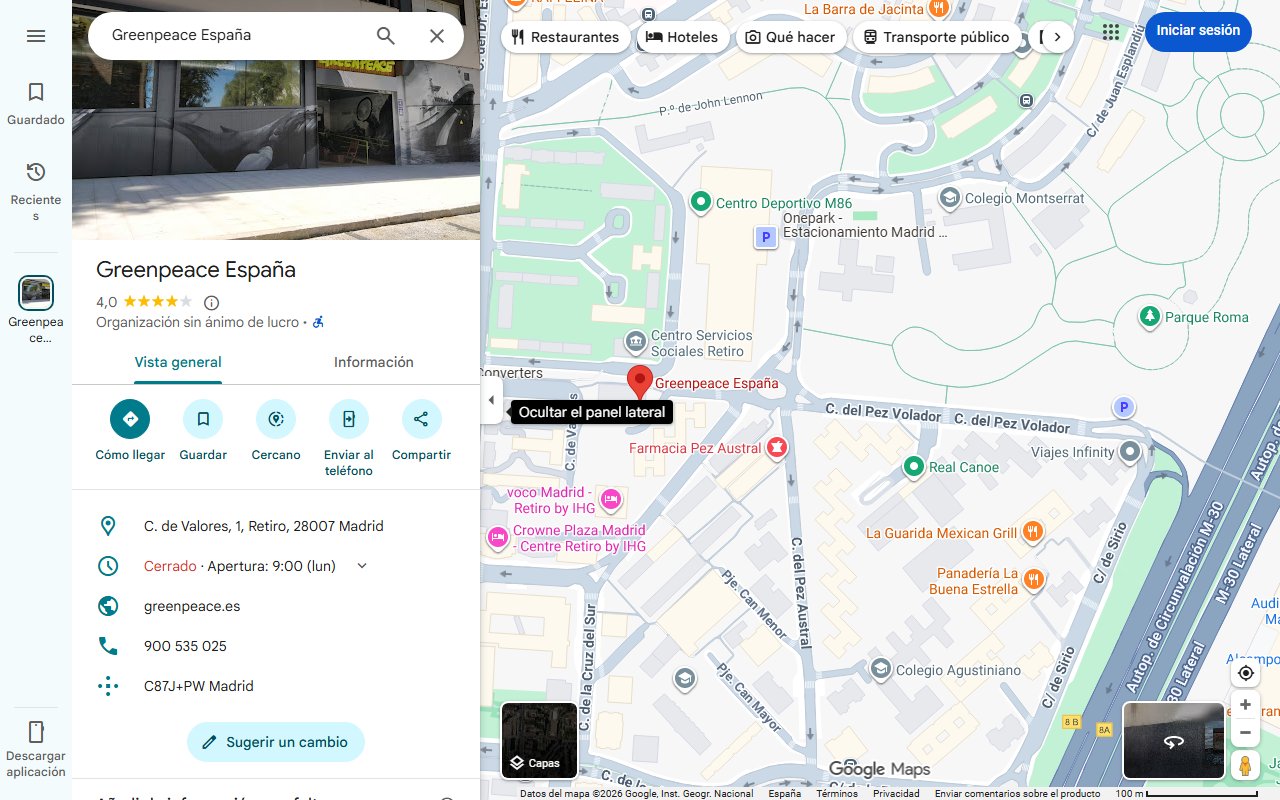The width and height of the screenshot is (1280, 800).
Task: Clear the Greenpeace España search
Action: click(437, 36)
